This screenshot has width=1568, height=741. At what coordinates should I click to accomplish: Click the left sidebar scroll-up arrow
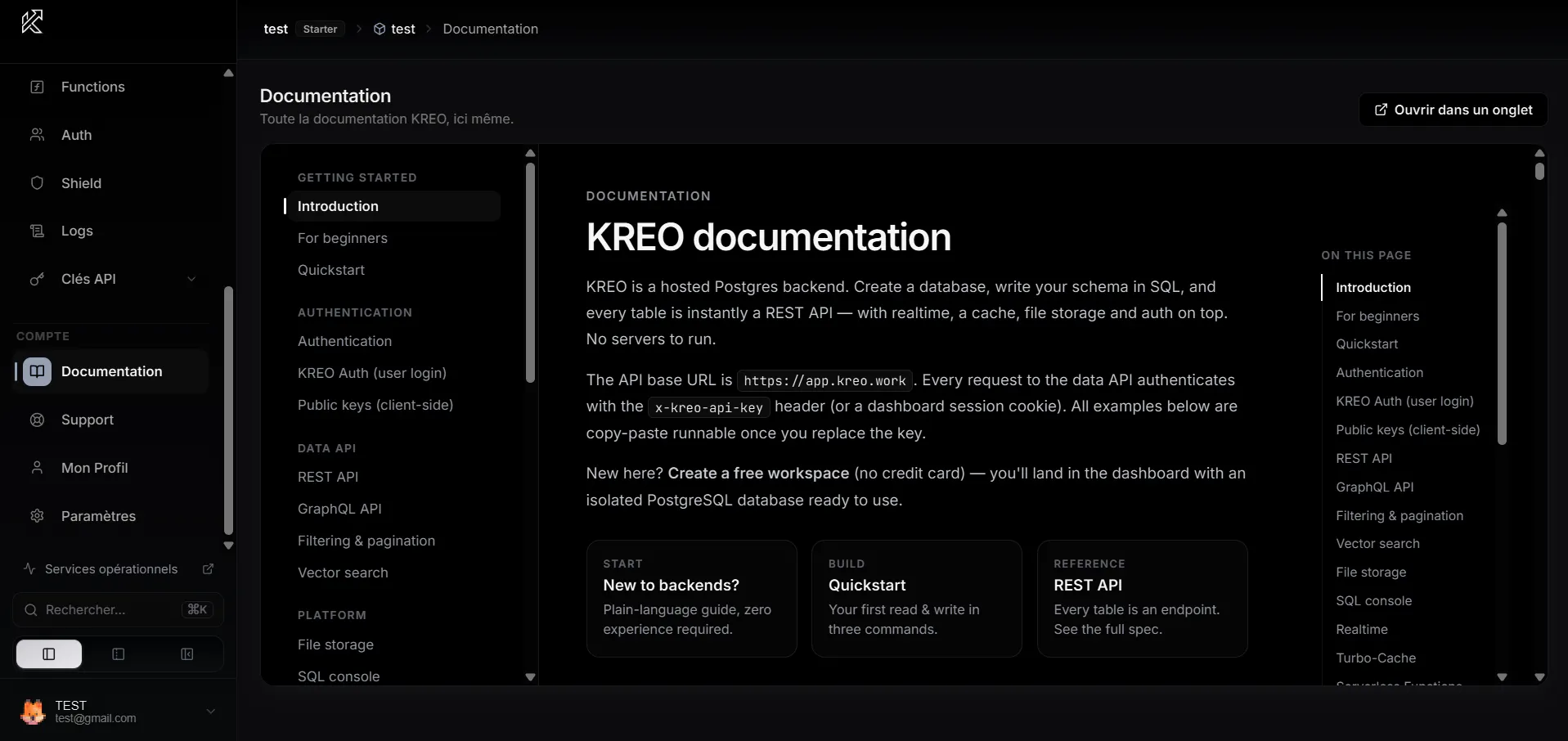point(228,74)
